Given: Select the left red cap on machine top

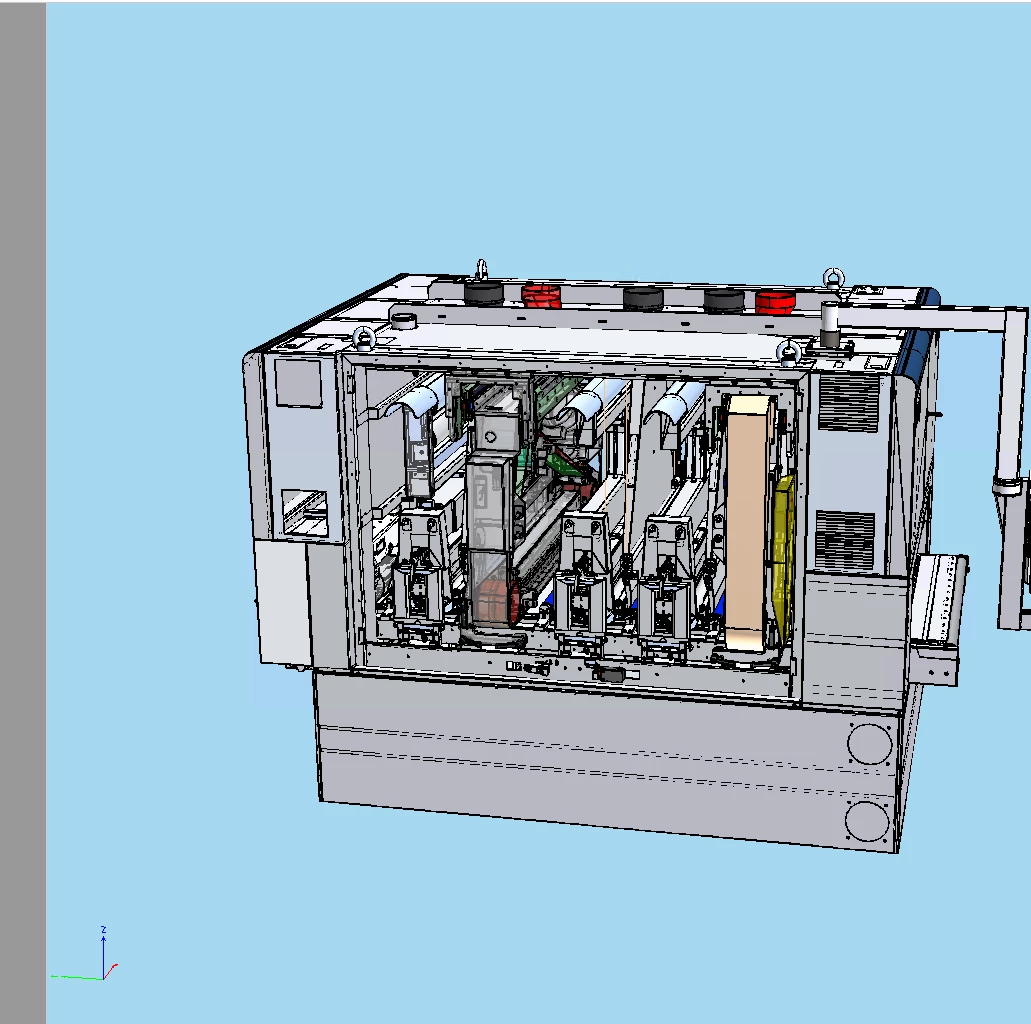Looking at the screenshot, I should coord(542,296).
